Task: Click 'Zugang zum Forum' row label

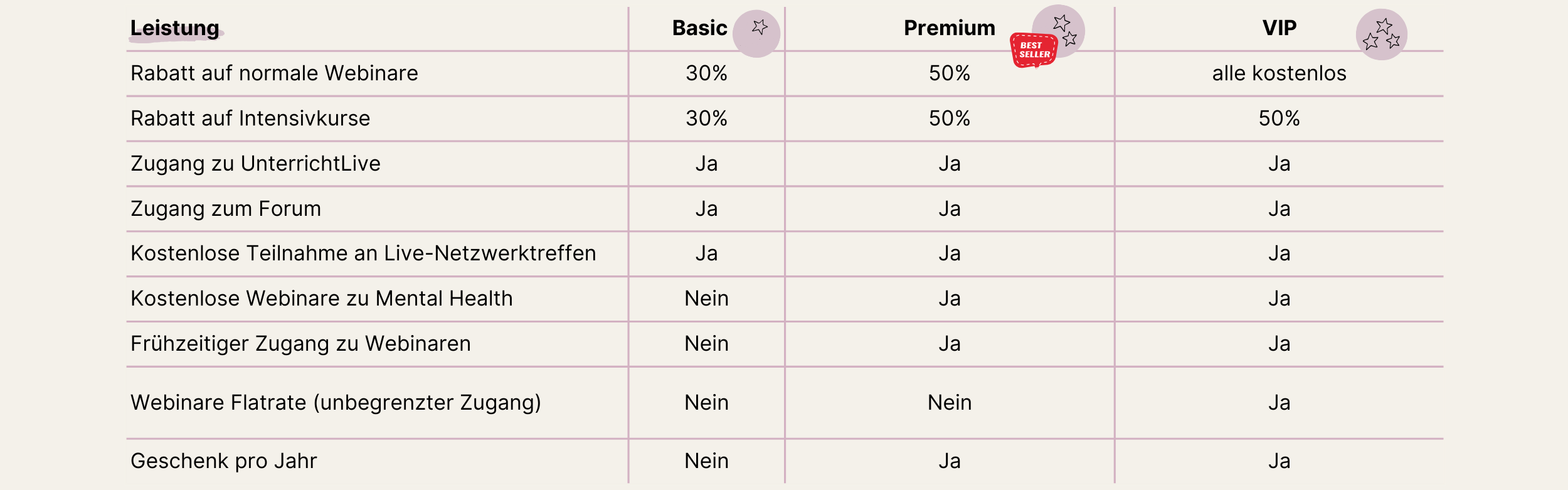Action: [x=226, y=209]
